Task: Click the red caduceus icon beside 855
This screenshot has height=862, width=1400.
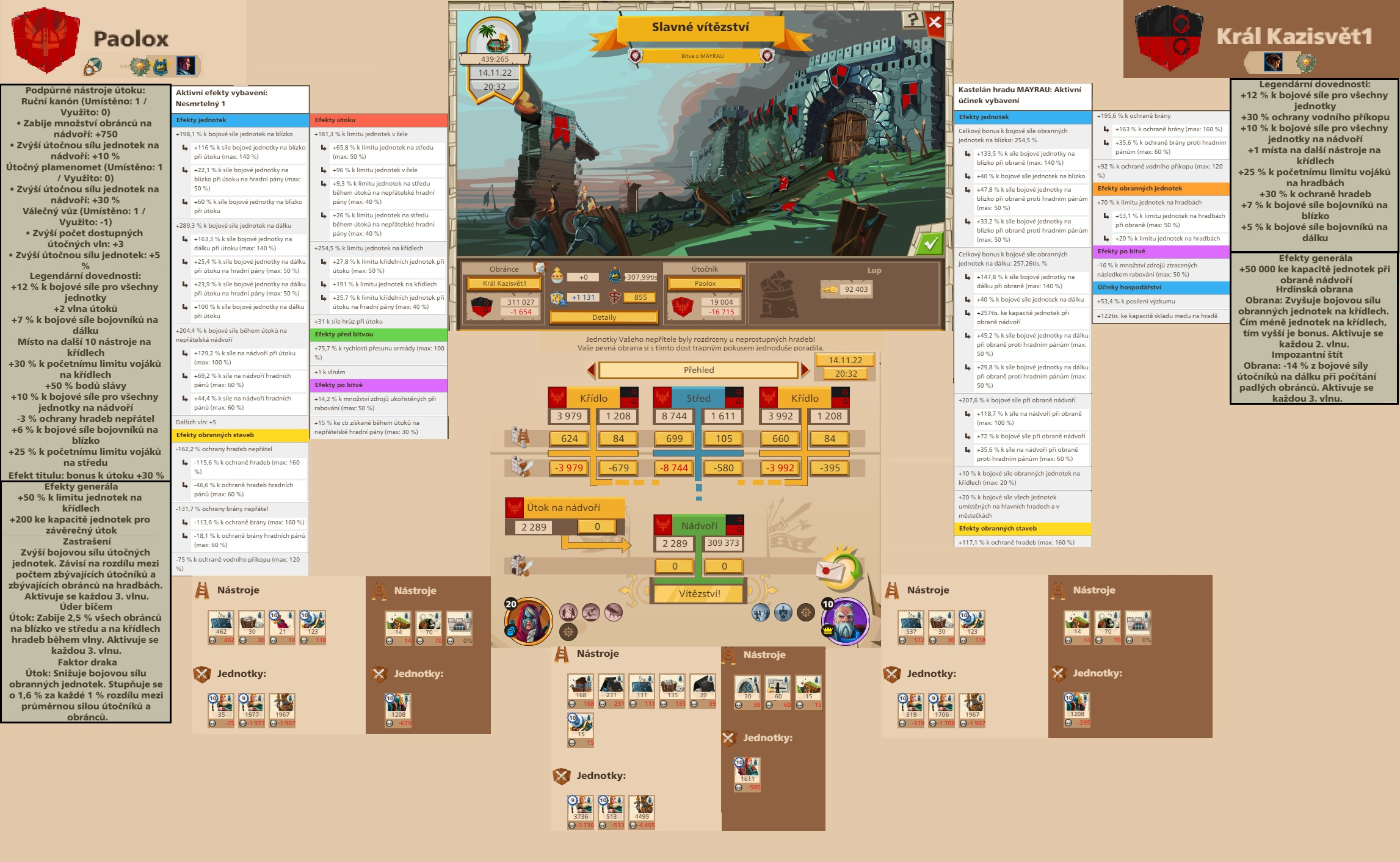Action: point(615,297)
